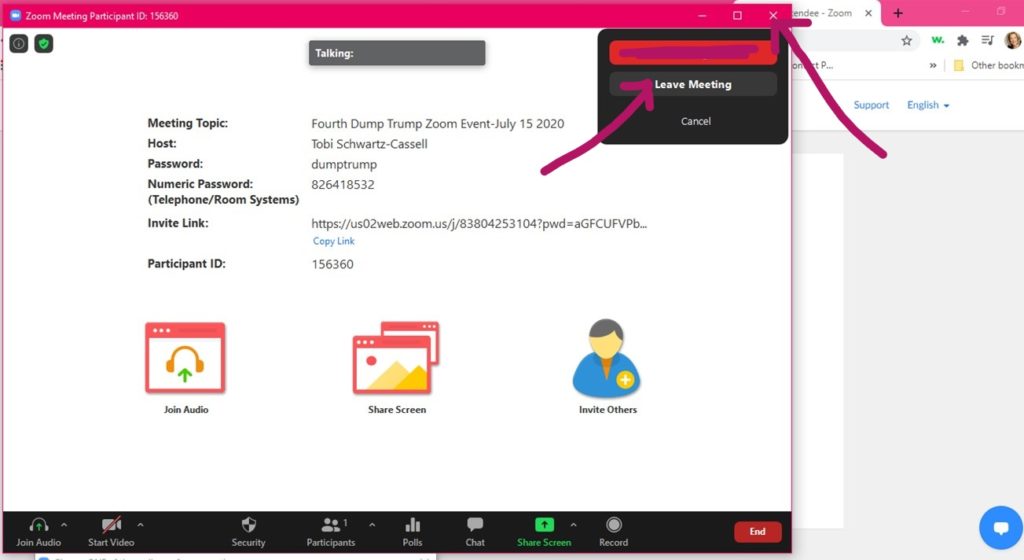Click Leave Meeting button
1024x560 pixels.
[x=693, y=84]
